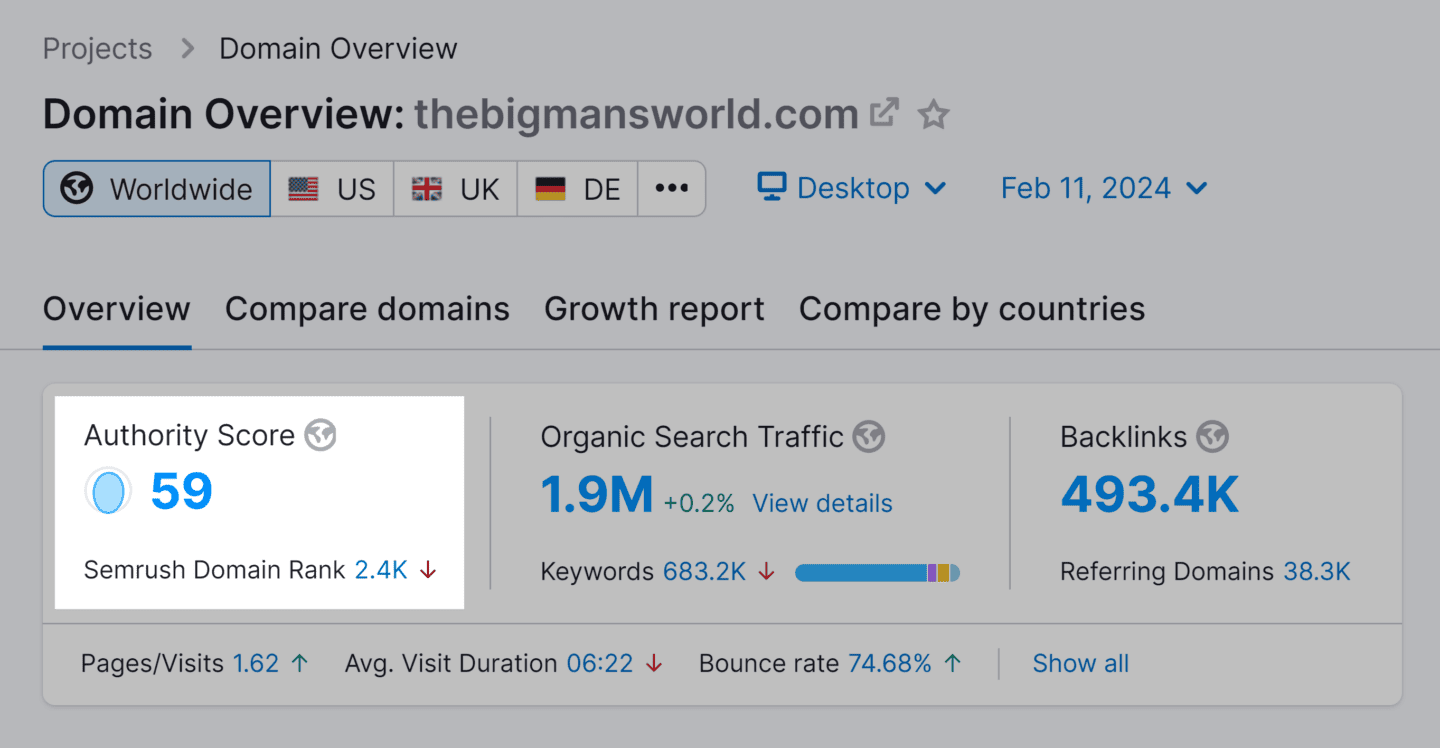The image size is (1440, 748).
Task: Switch to the Compare domains tab
Action: 367,309
